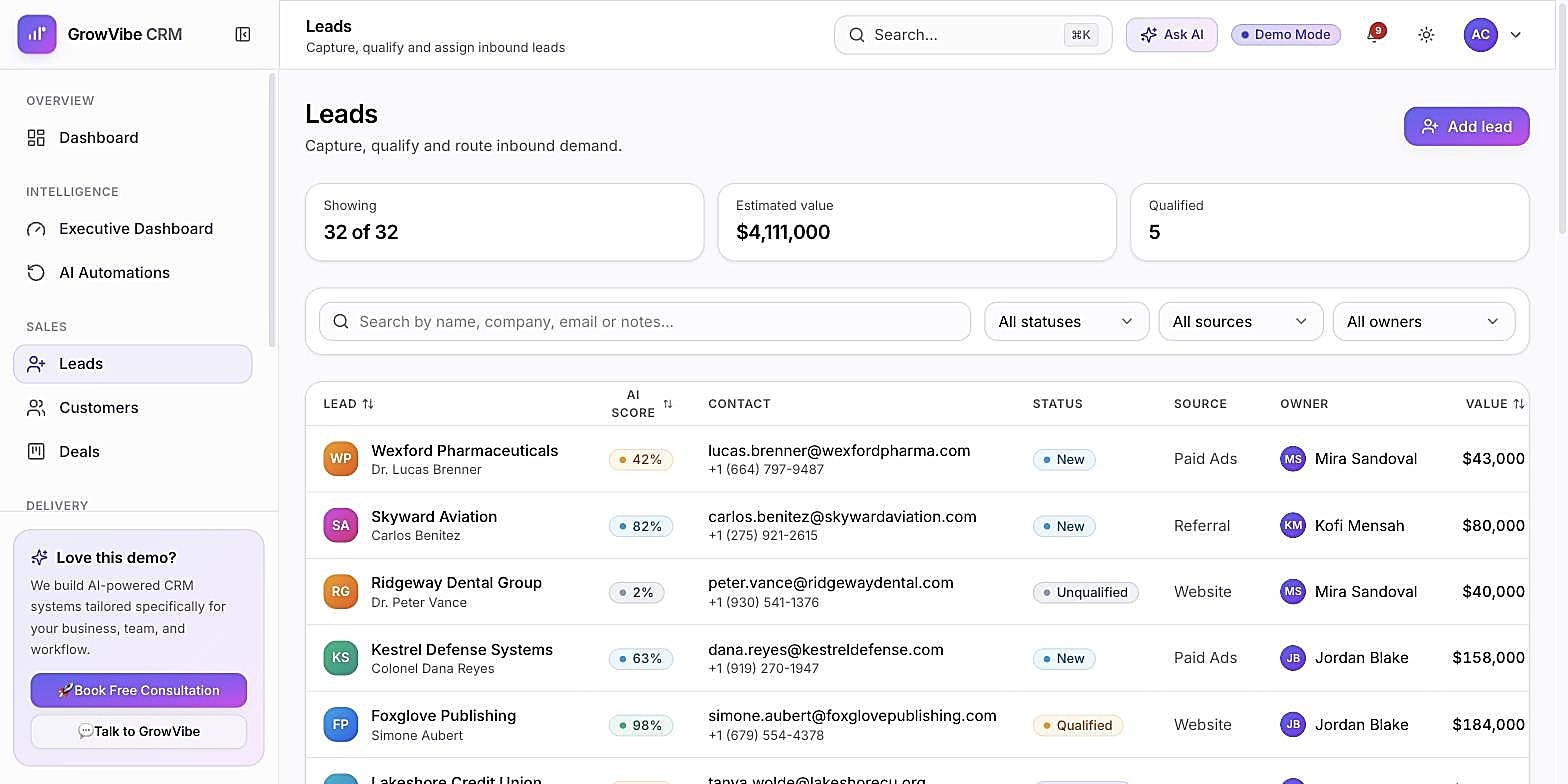1568x784 pixels.
Task: Click RG avatar for Ridgeway Dental Group
Action: pos(340,591)
